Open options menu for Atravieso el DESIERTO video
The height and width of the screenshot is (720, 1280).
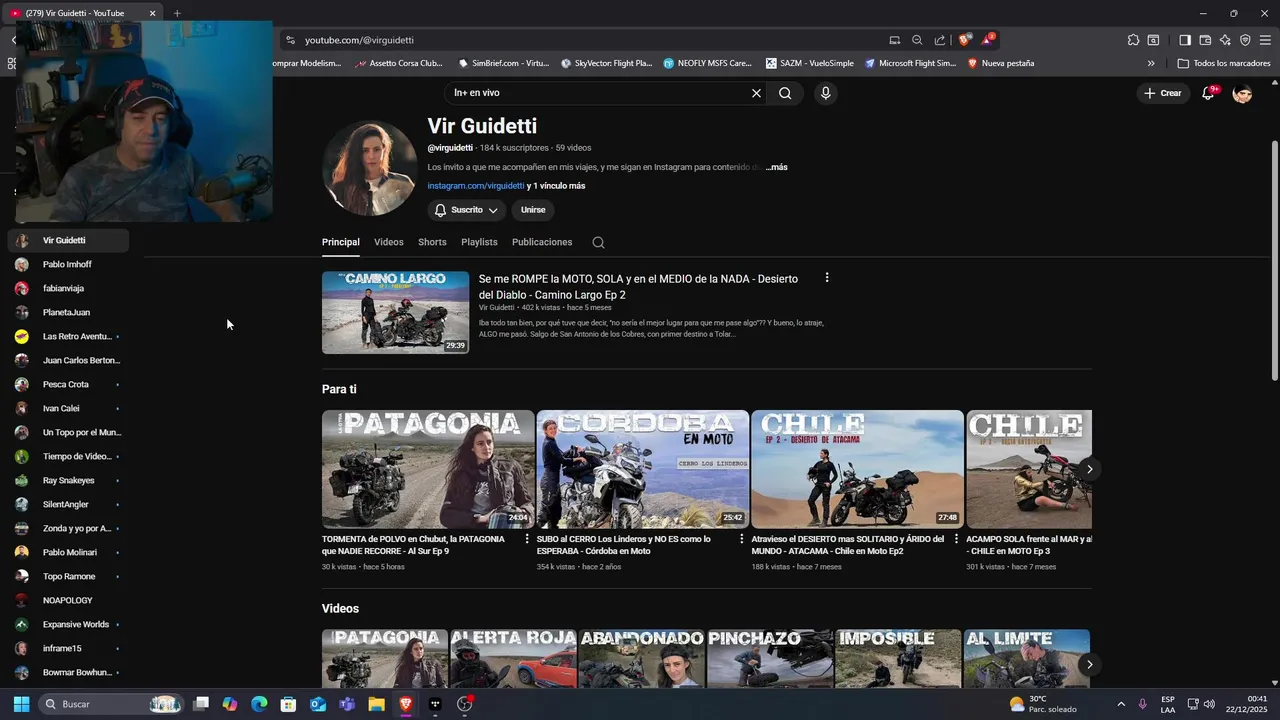[x=956, y=539]
